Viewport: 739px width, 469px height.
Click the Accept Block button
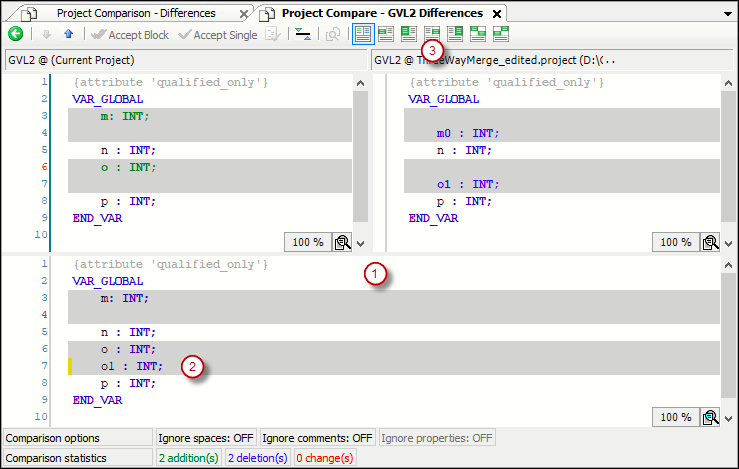click(130, 34)
